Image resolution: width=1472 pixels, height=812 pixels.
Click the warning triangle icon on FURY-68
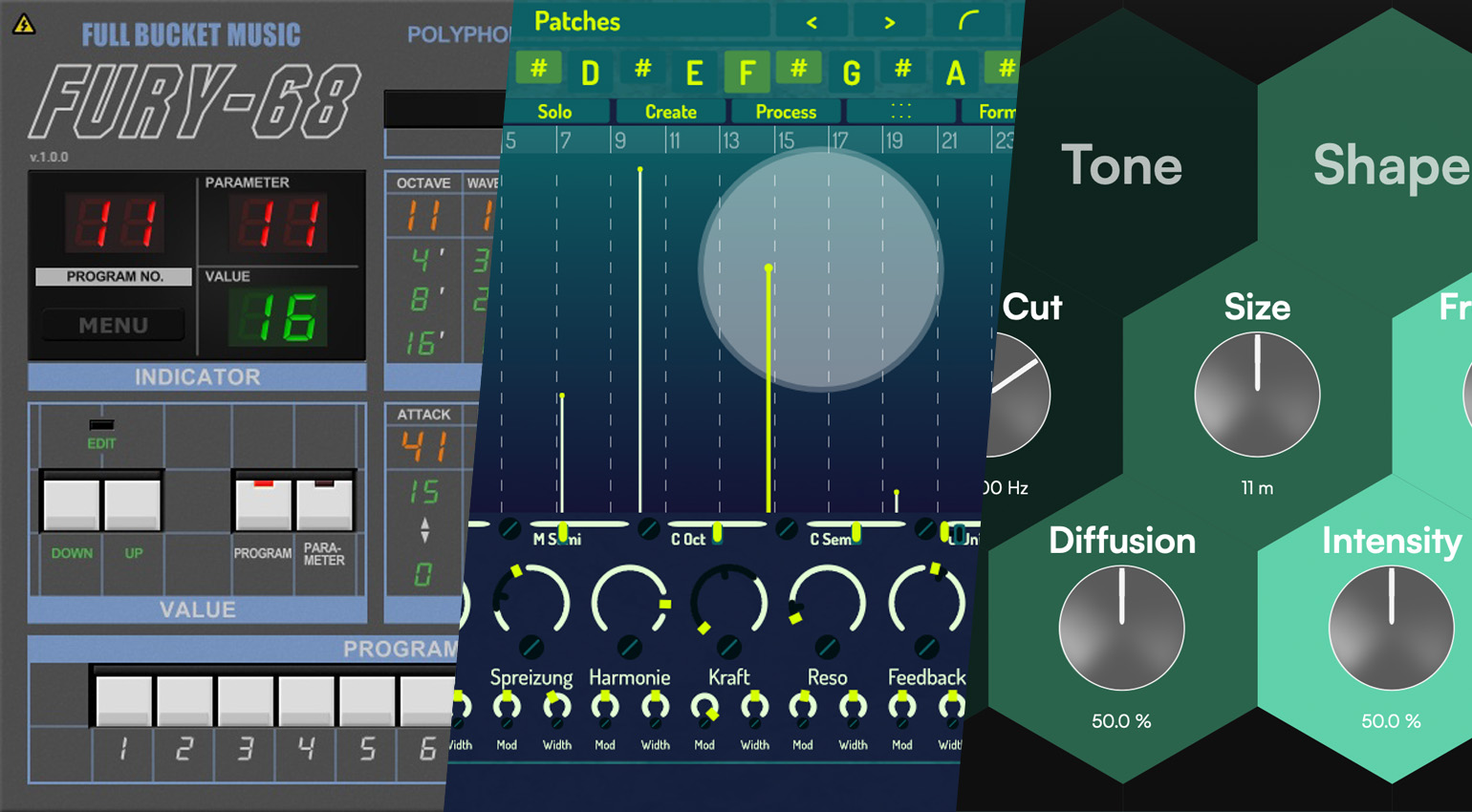coord(26,22)
